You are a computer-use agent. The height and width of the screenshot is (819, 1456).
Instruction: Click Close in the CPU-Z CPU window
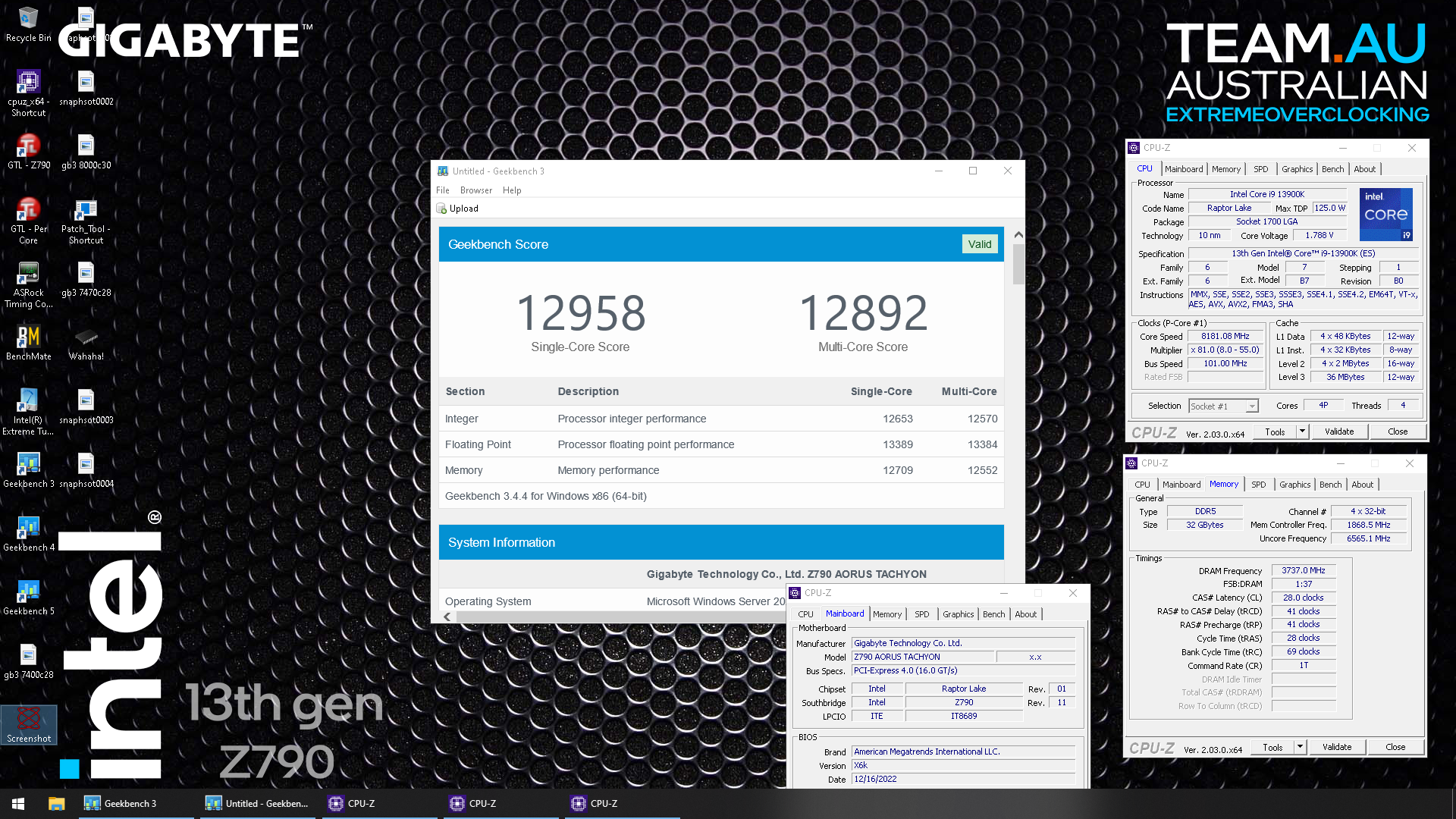pyautogui.click(x=1398, y=431)
